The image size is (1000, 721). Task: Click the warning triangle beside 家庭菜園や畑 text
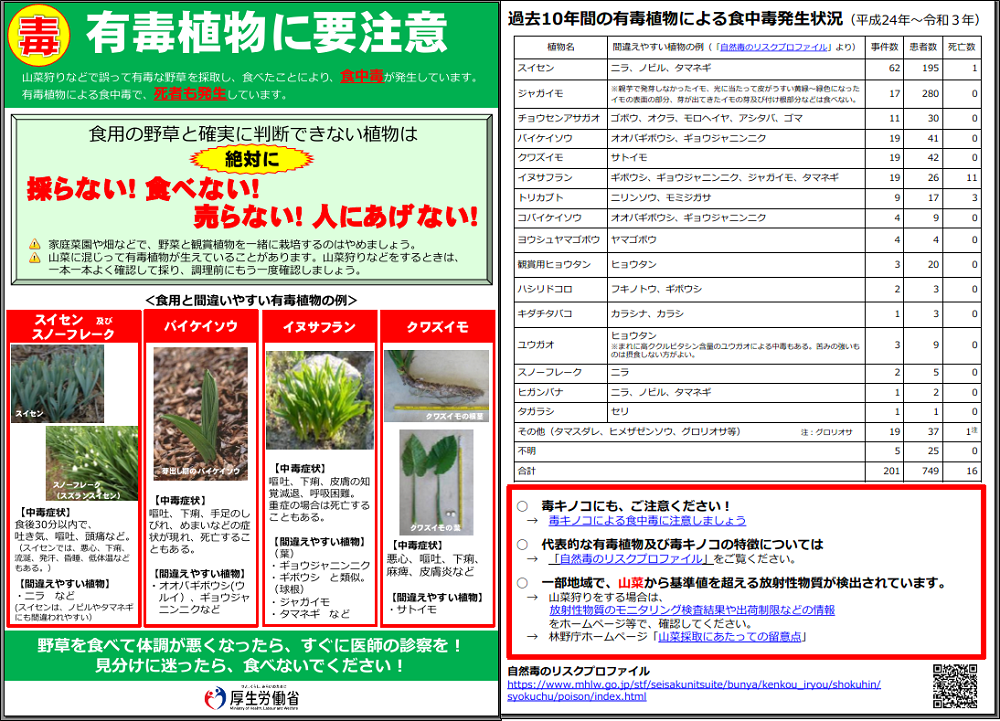pos(34,244)
